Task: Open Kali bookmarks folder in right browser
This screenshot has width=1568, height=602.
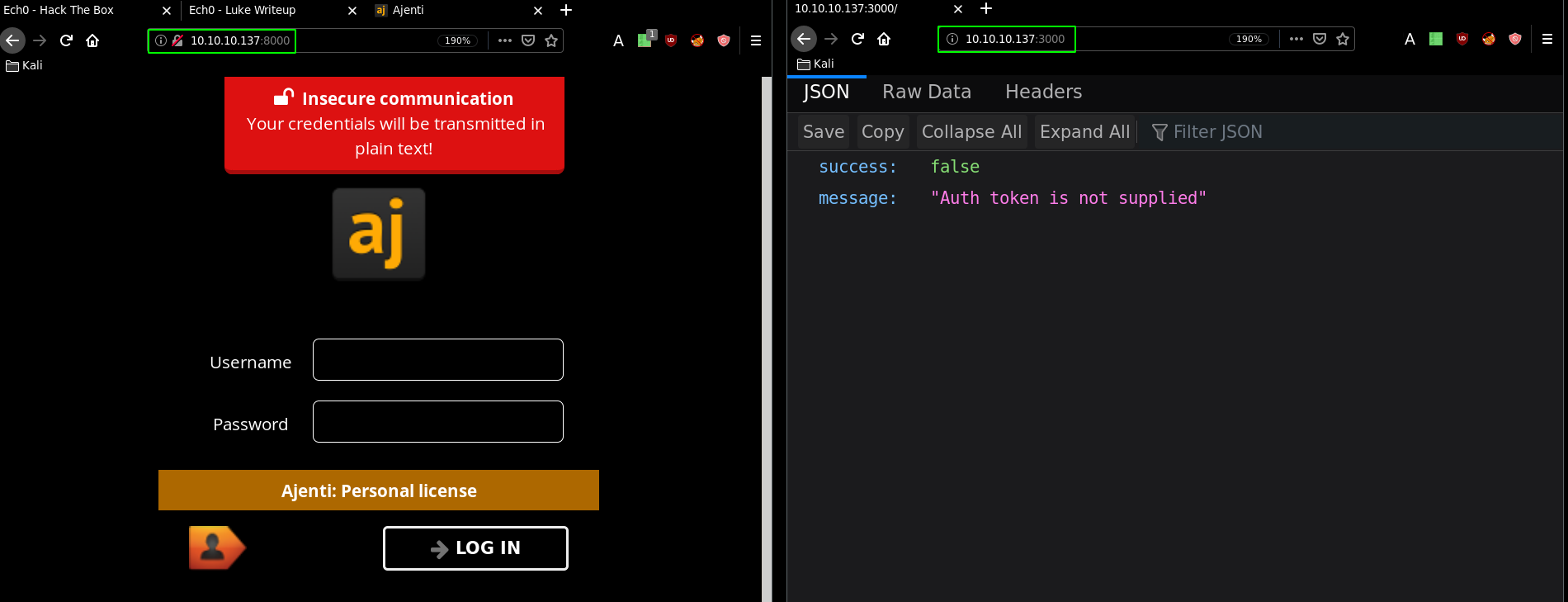Action: pyautogui.click(x=815, y=64)
